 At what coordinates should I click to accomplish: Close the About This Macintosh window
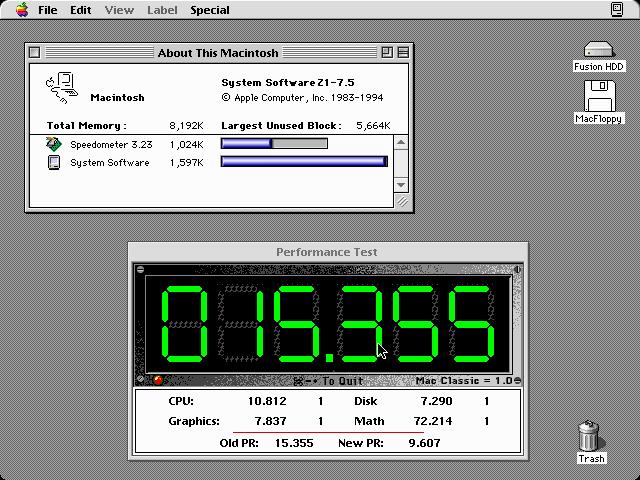click(x=34, y=53)
